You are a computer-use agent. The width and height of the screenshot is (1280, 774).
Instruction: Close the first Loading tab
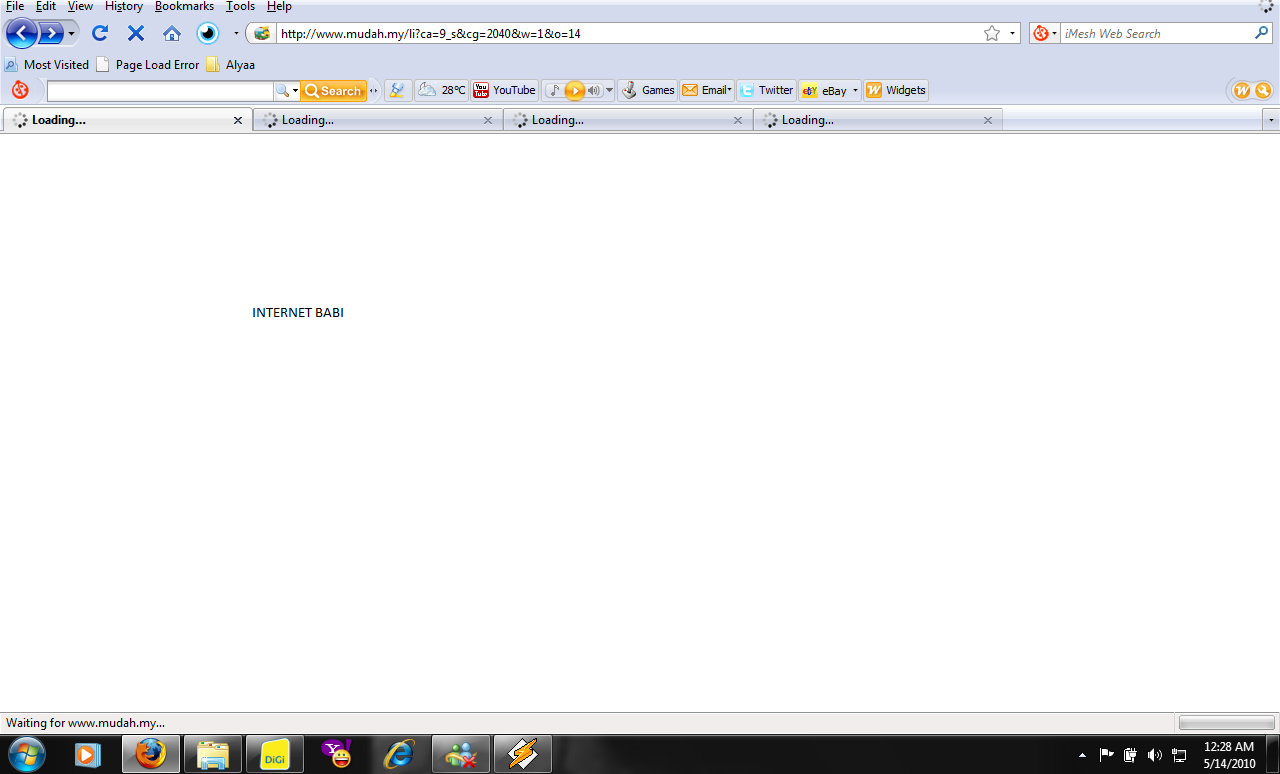point(238,120)
